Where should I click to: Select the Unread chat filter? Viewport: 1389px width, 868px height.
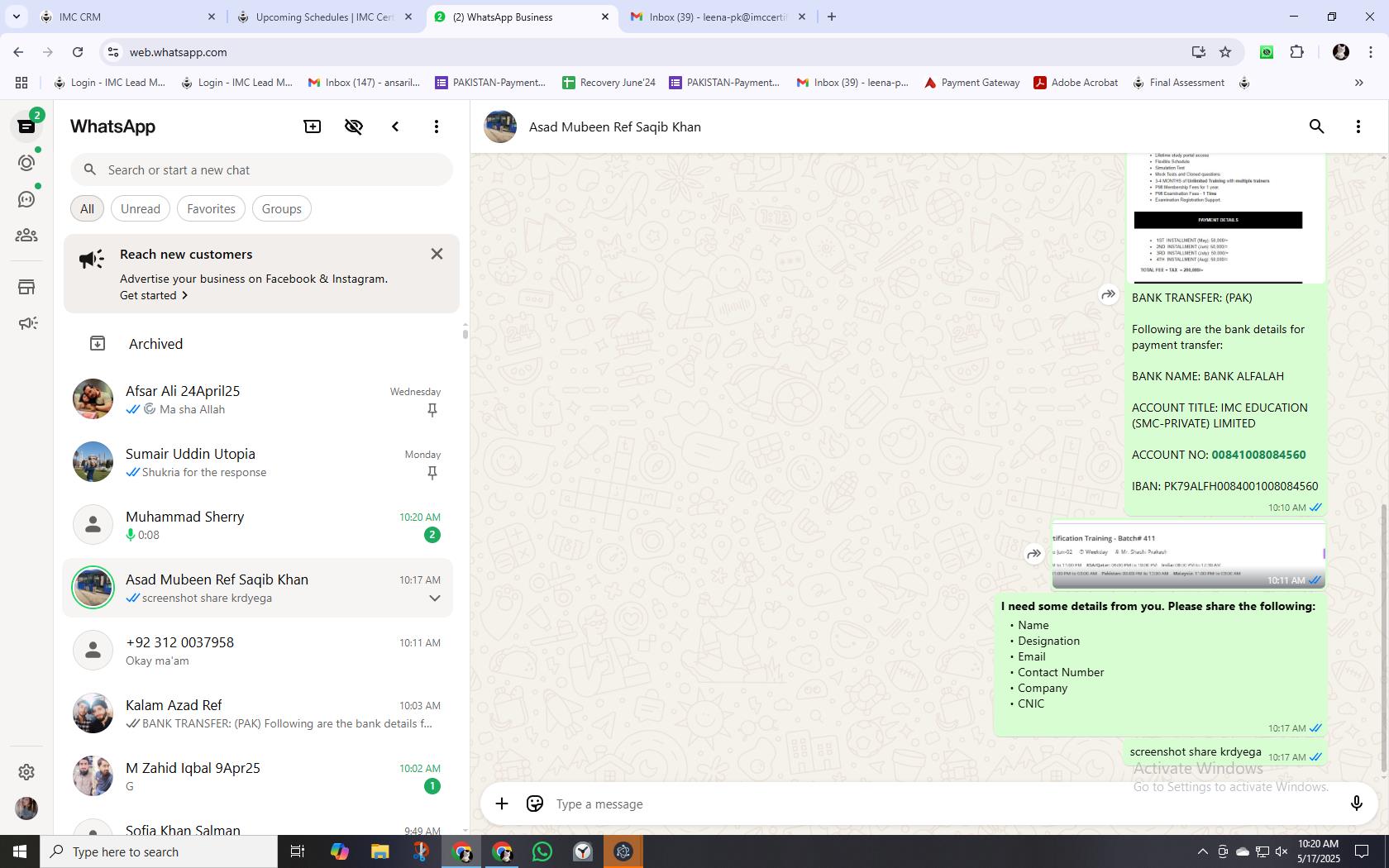click(141, 208)
